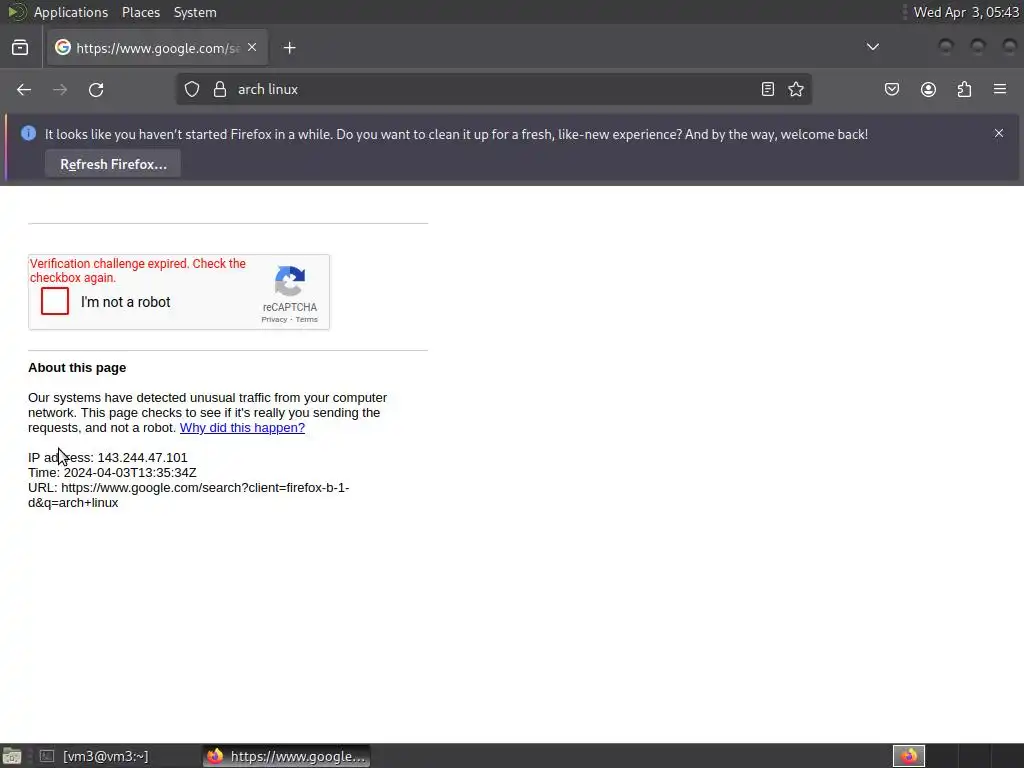Check the I'm not a robot checkbox
1024x768 pixels.
pyautogui.click(x=55, y=301)
